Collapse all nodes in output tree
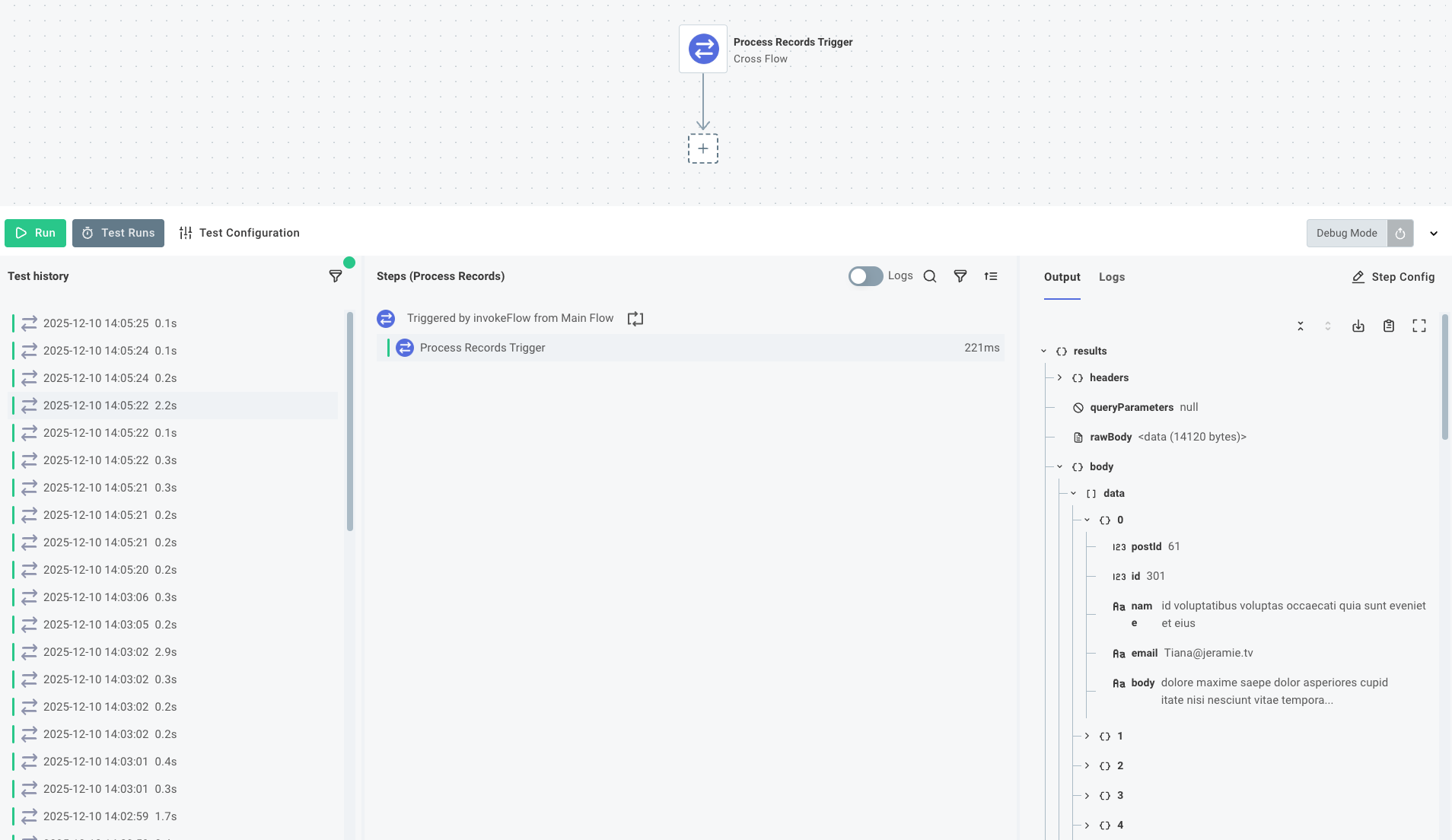1452x840 pixels. (1301, 326)
